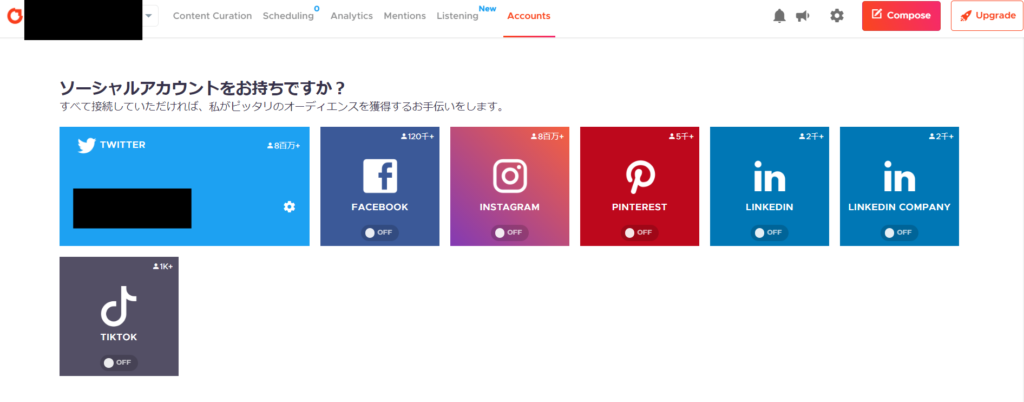Enable the LinkedIn toggle
1024x402 pixels.
pos(769,233)
